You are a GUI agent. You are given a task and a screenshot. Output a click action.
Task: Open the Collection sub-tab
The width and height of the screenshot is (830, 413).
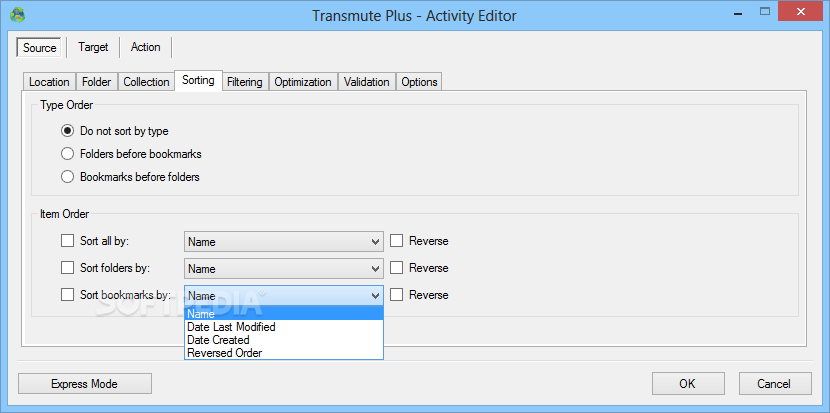pos(146,82)
